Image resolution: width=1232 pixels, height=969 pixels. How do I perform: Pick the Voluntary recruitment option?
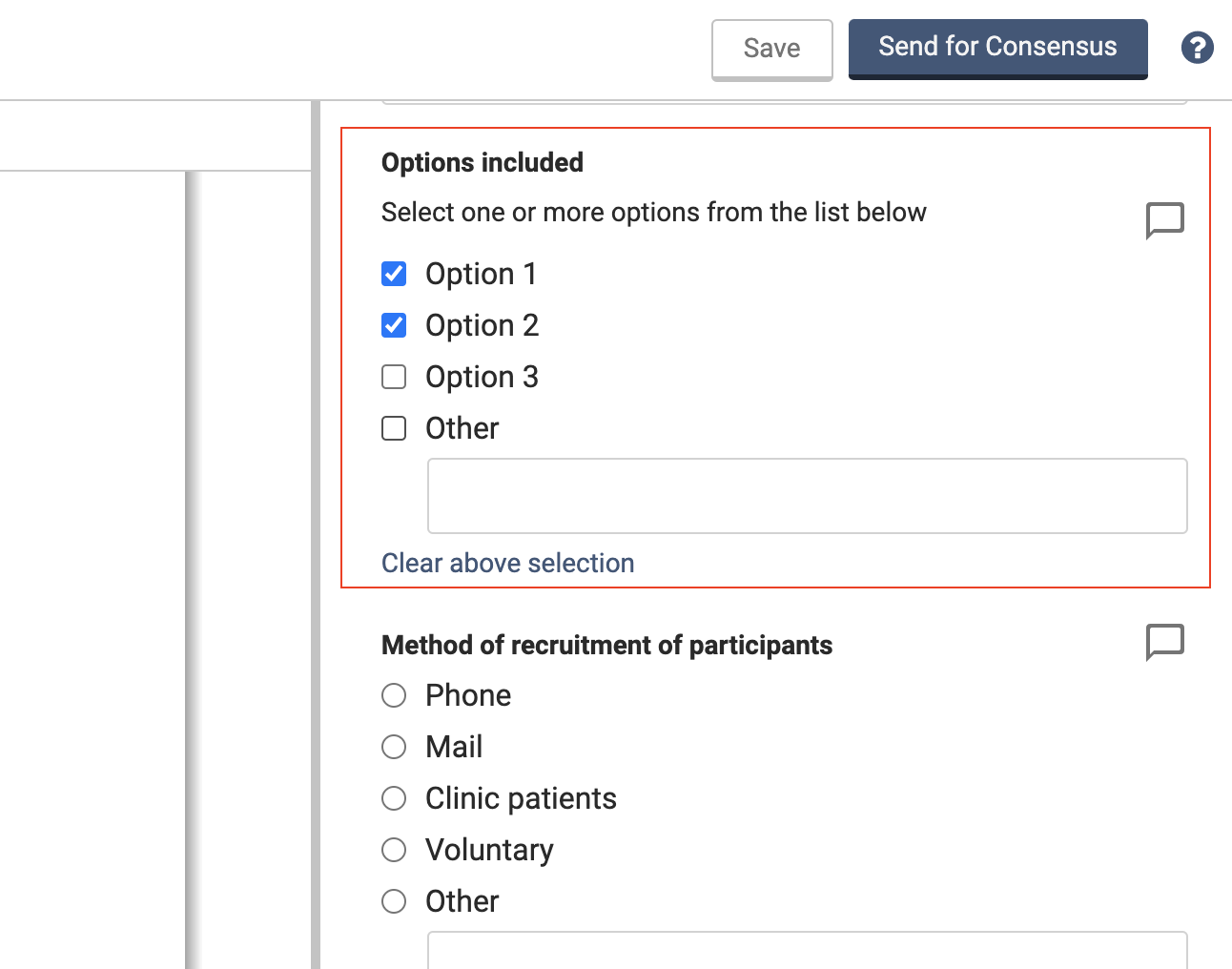coord(394,851)
